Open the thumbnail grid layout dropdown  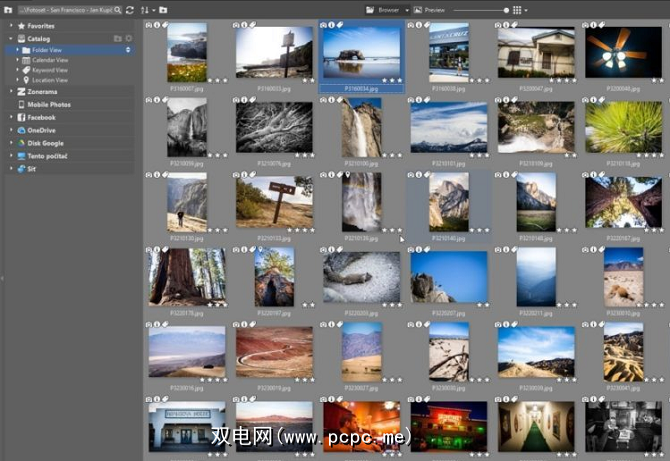coord(519,9)
